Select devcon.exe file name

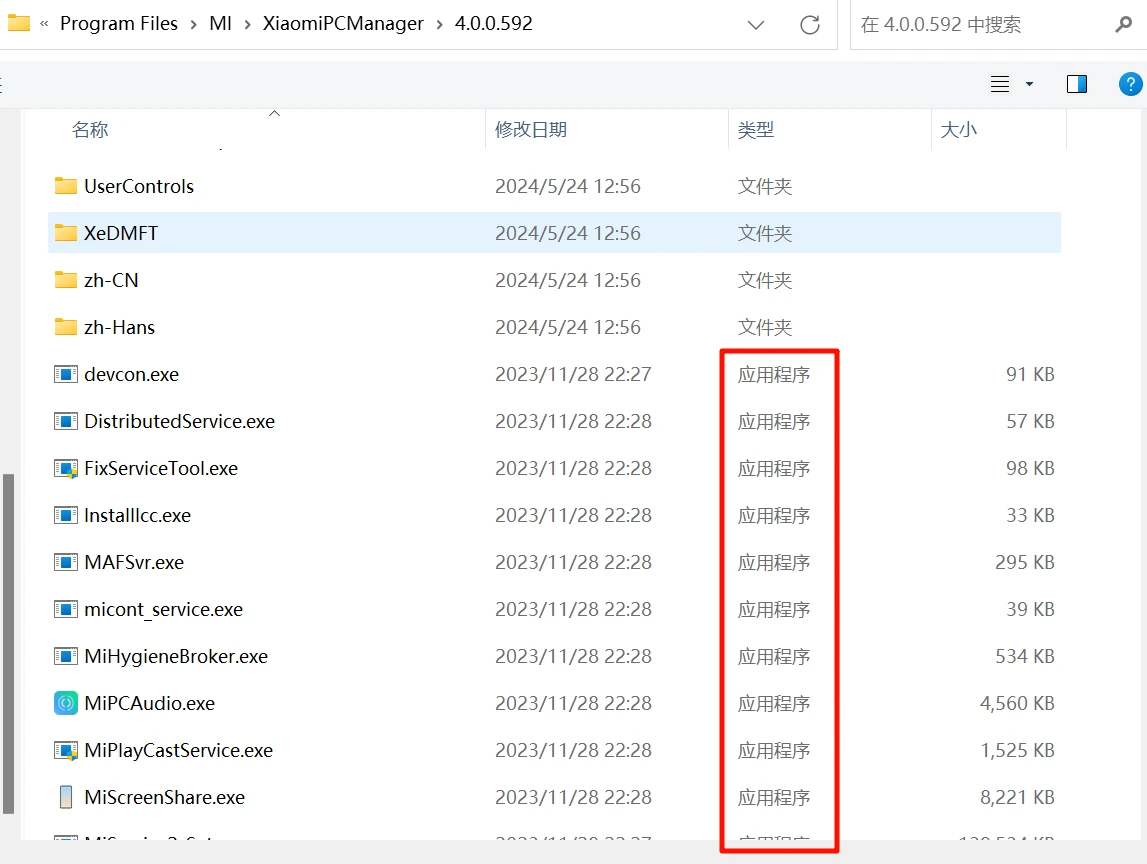132,375
